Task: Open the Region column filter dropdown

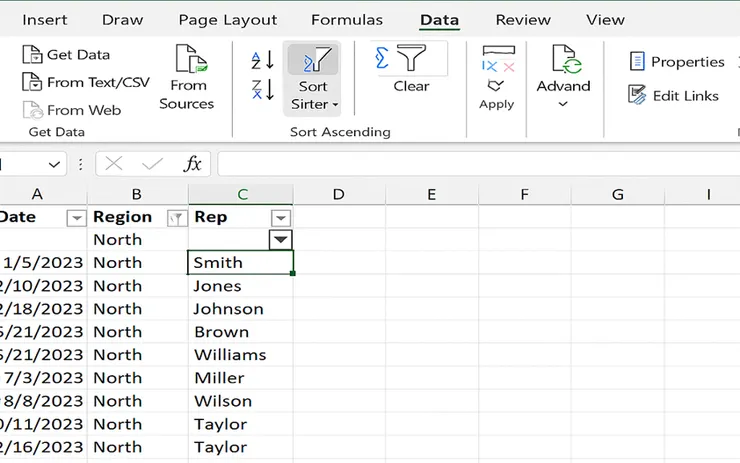Action: pos(176,217)
